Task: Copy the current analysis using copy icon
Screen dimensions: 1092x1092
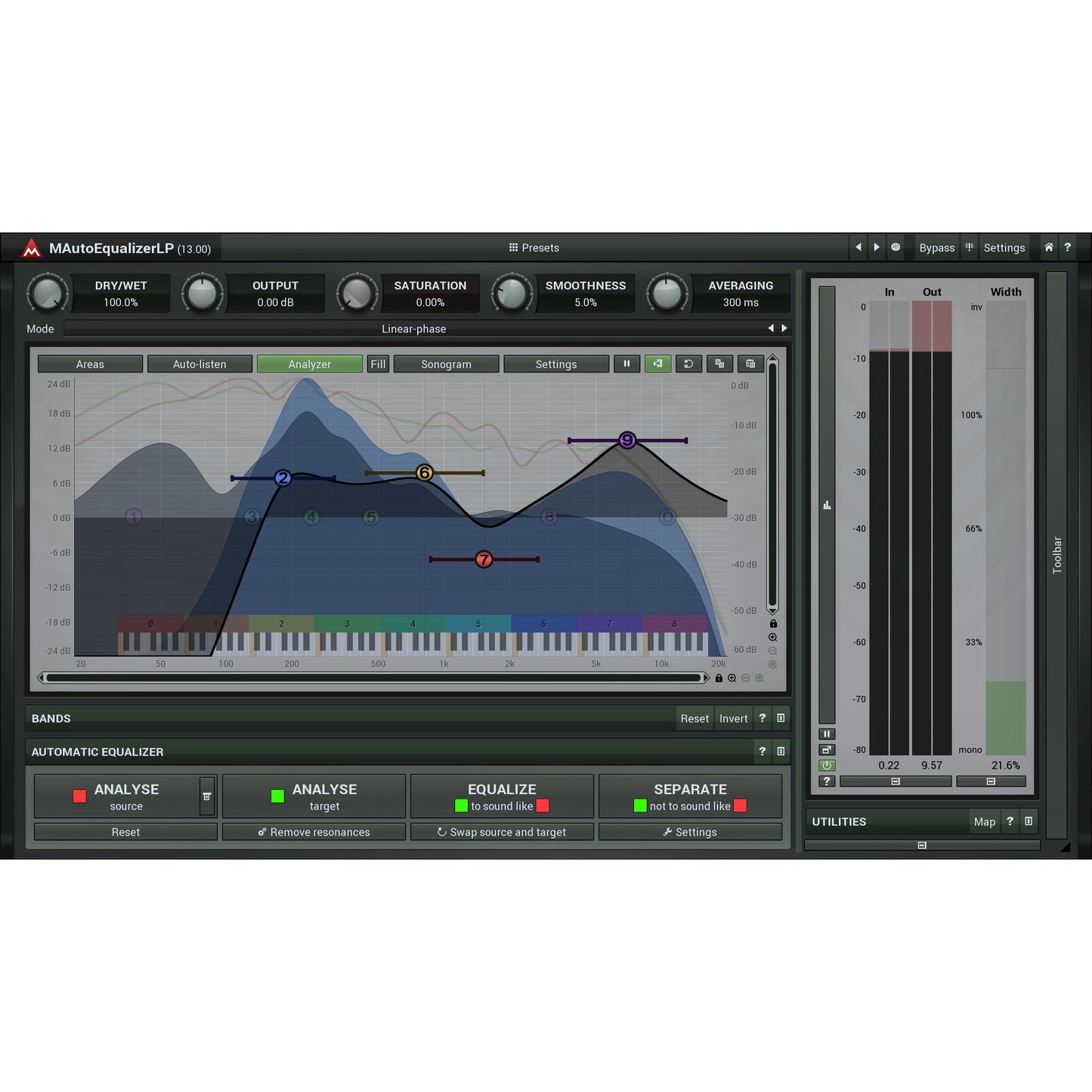Action: pos(719,363)
